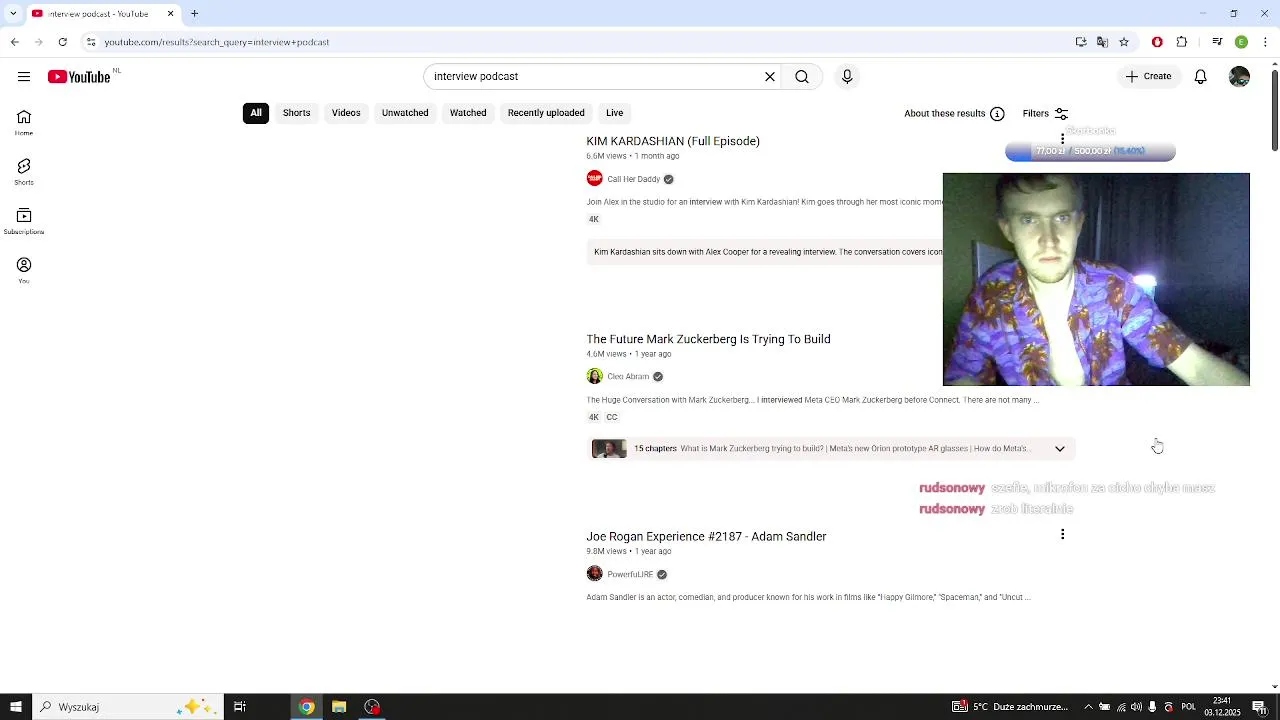The height and width of the screenshot is (720, 1280).
Task: Open the Chrome profile avatar
Action: [x=1241, y=42]
